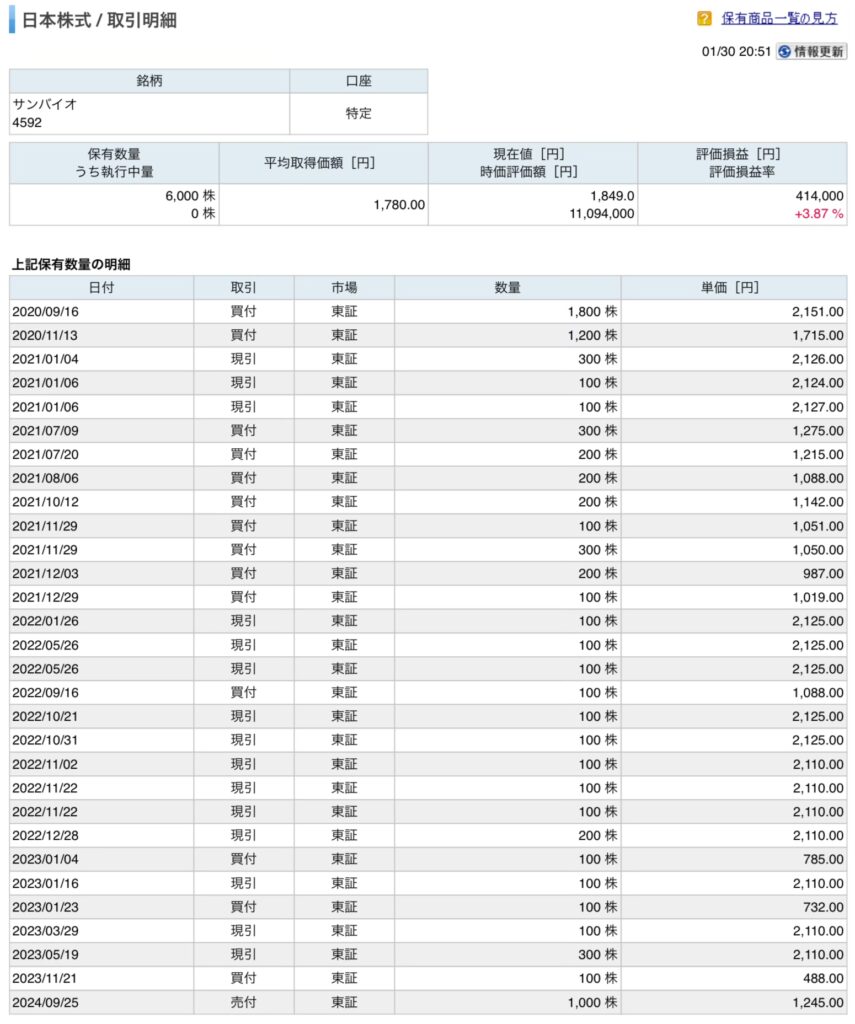Click the 数量 column header
Viewport: 855px width, 1024px height.
point(507,288)
